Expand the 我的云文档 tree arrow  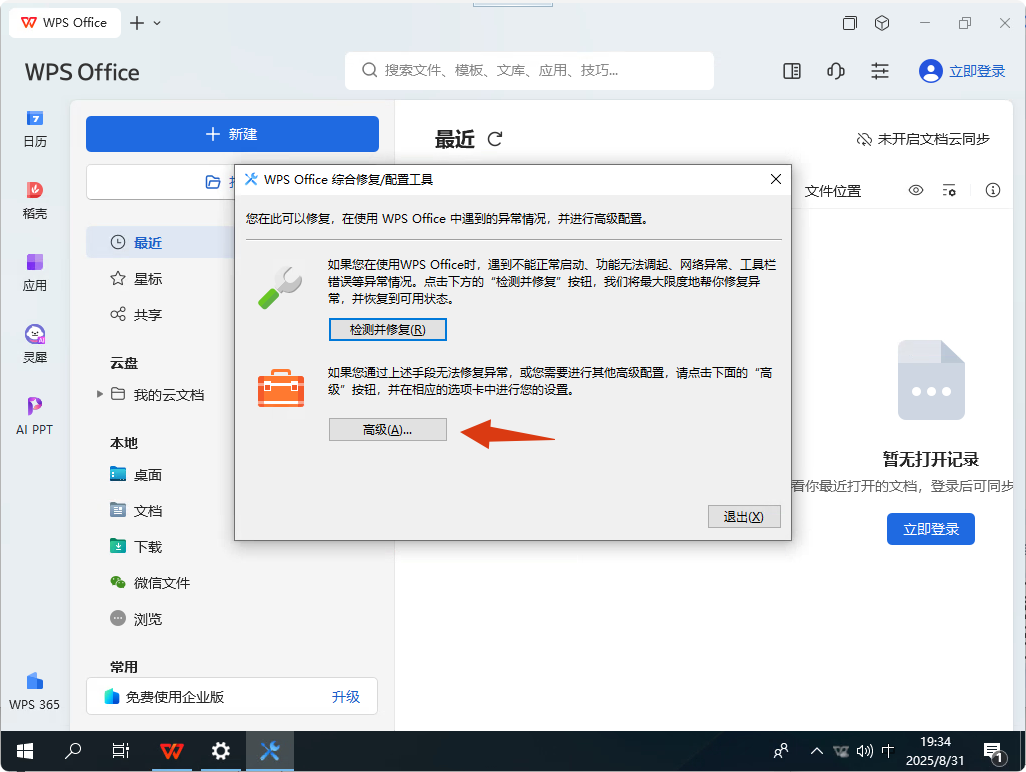(100, 394)
